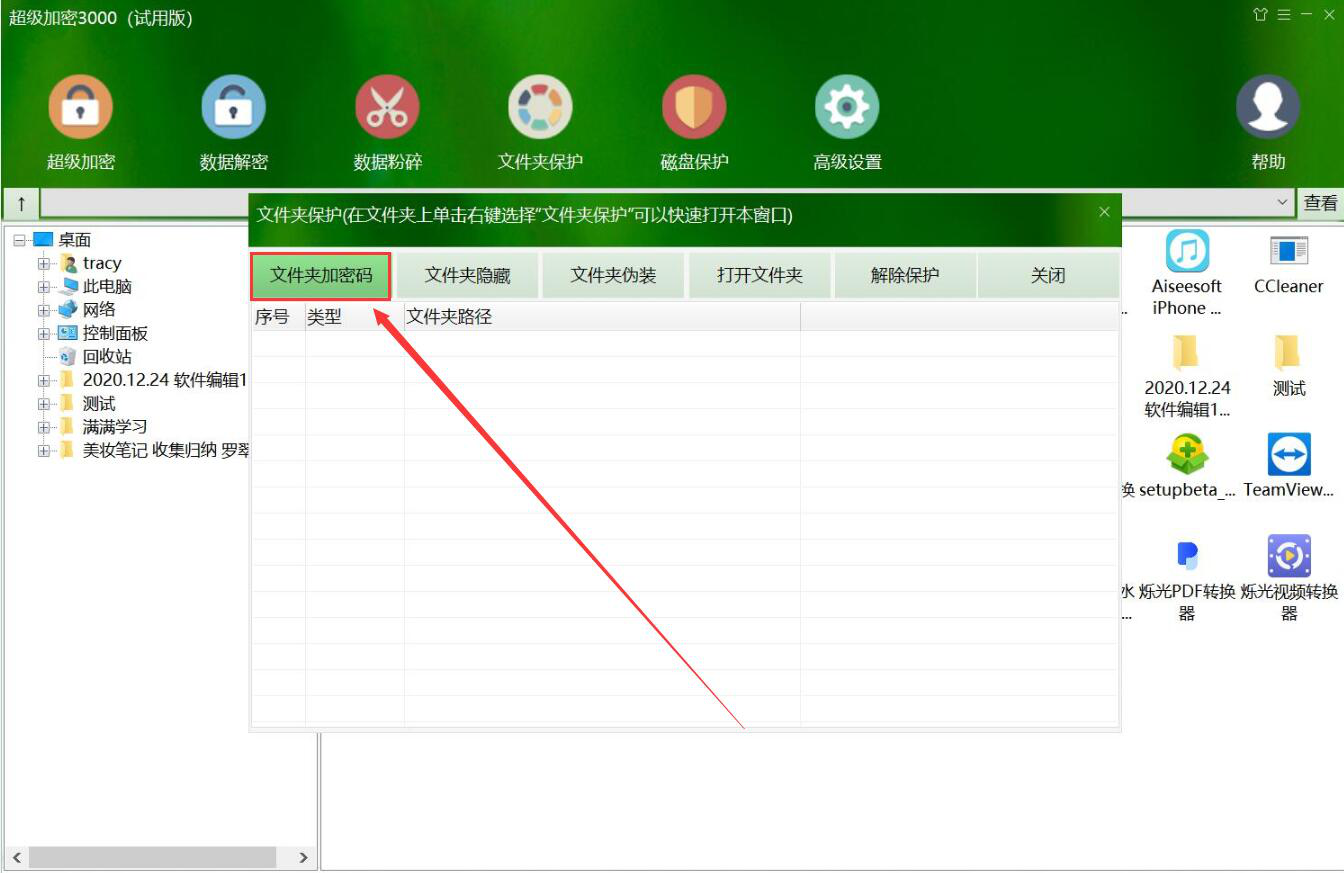Select 2020.12.24 软件编辑1 in the folder tree

(164, 380)
